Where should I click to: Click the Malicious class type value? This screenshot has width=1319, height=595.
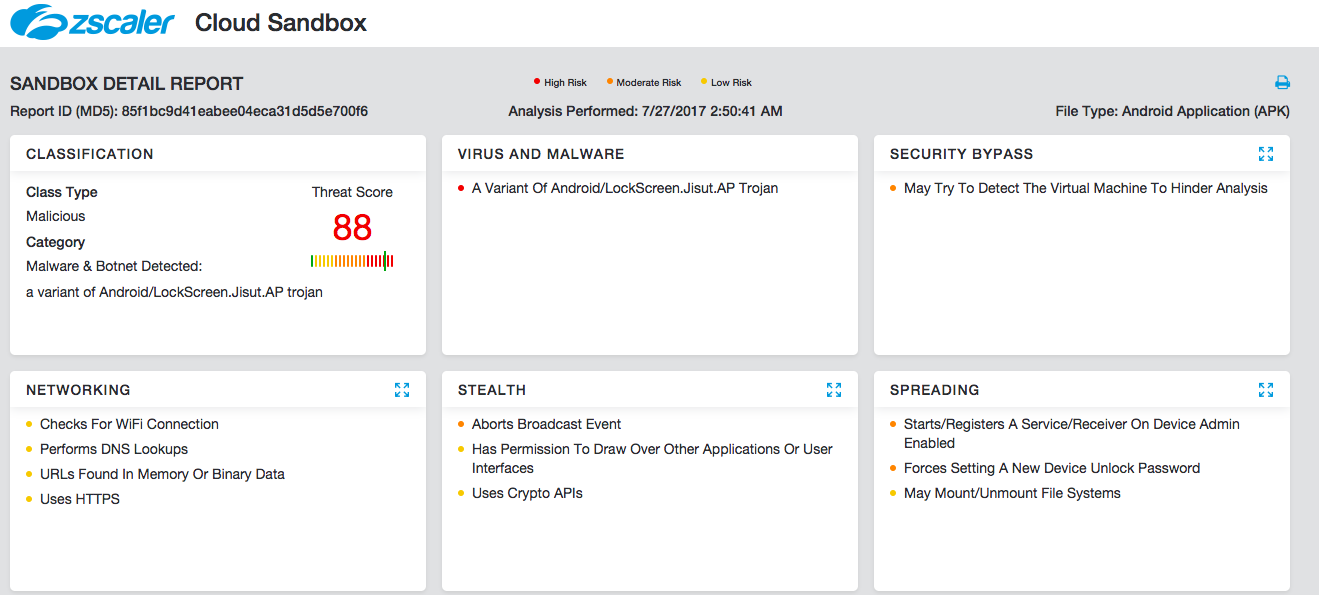coord(56,216)
